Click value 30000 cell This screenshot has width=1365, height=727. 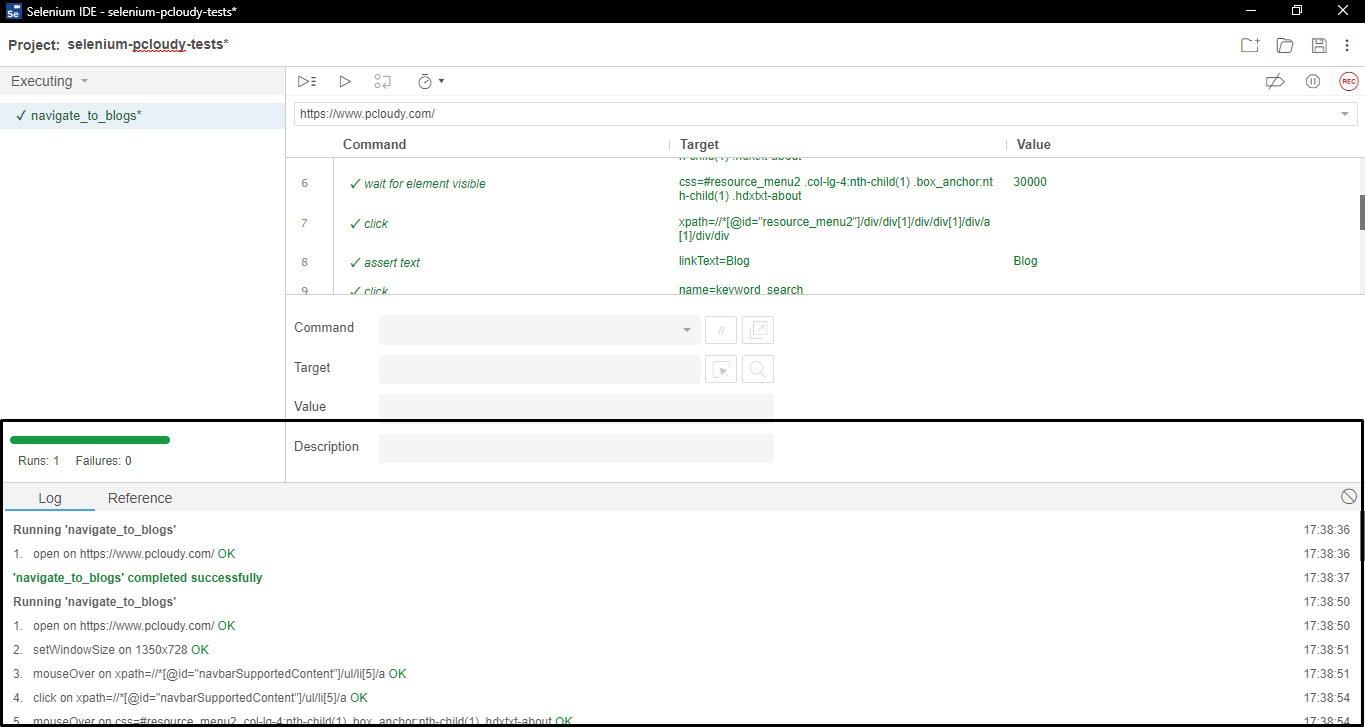[1030, 182]
